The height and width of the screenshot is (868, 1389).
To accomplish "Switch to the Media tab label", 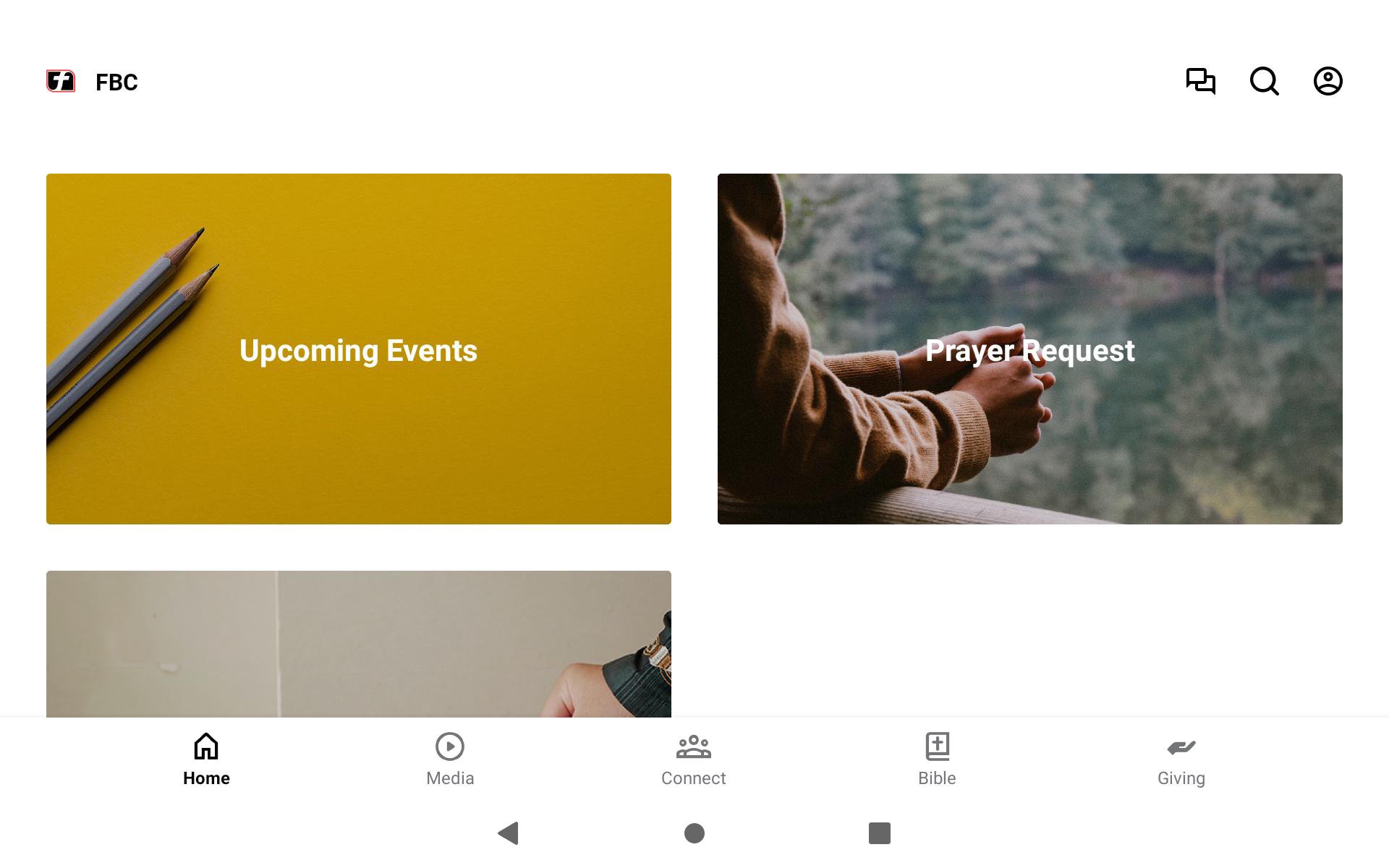I will pos(450,778).
